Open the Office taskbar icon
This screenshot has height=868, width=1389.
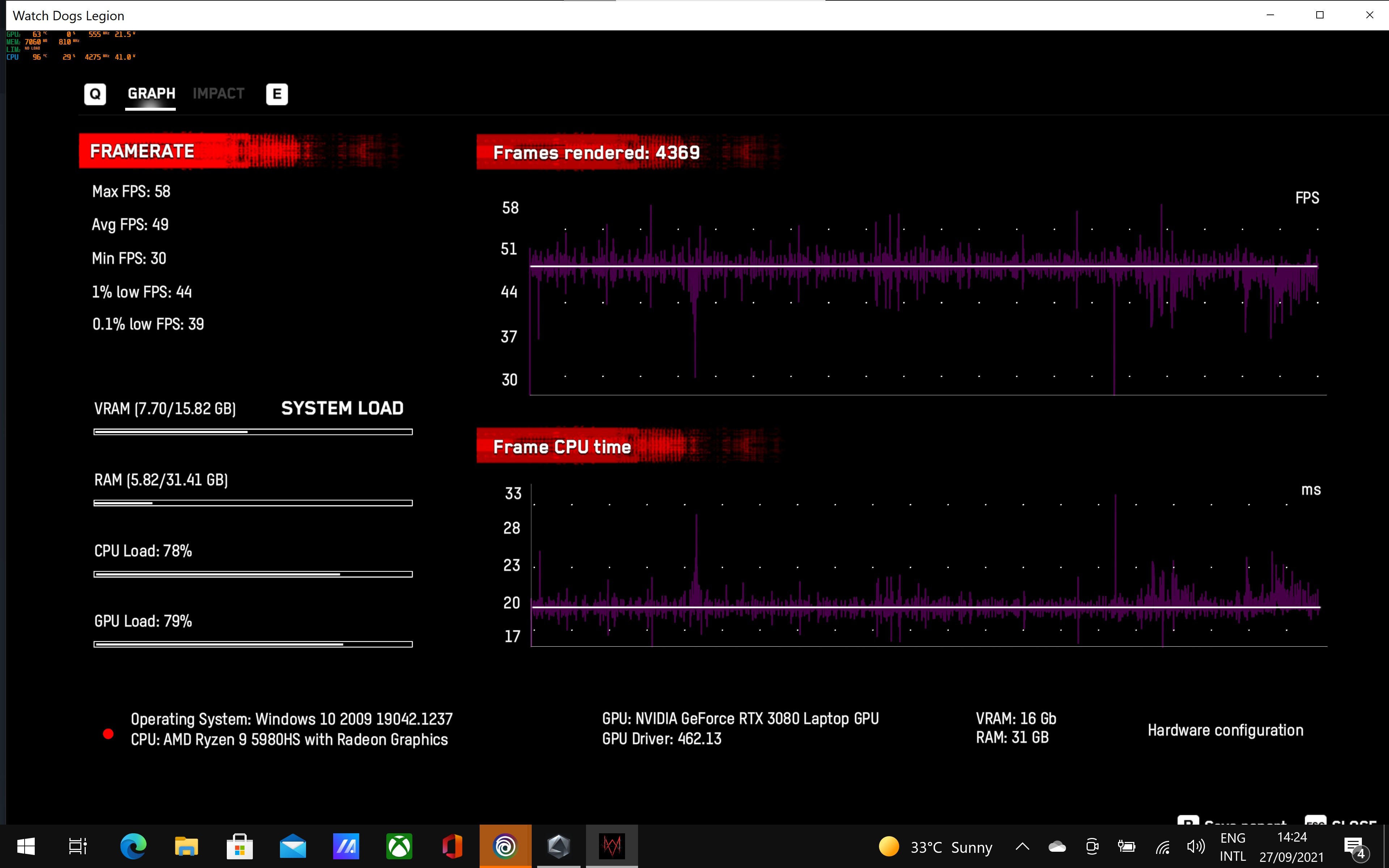point(452,846)
